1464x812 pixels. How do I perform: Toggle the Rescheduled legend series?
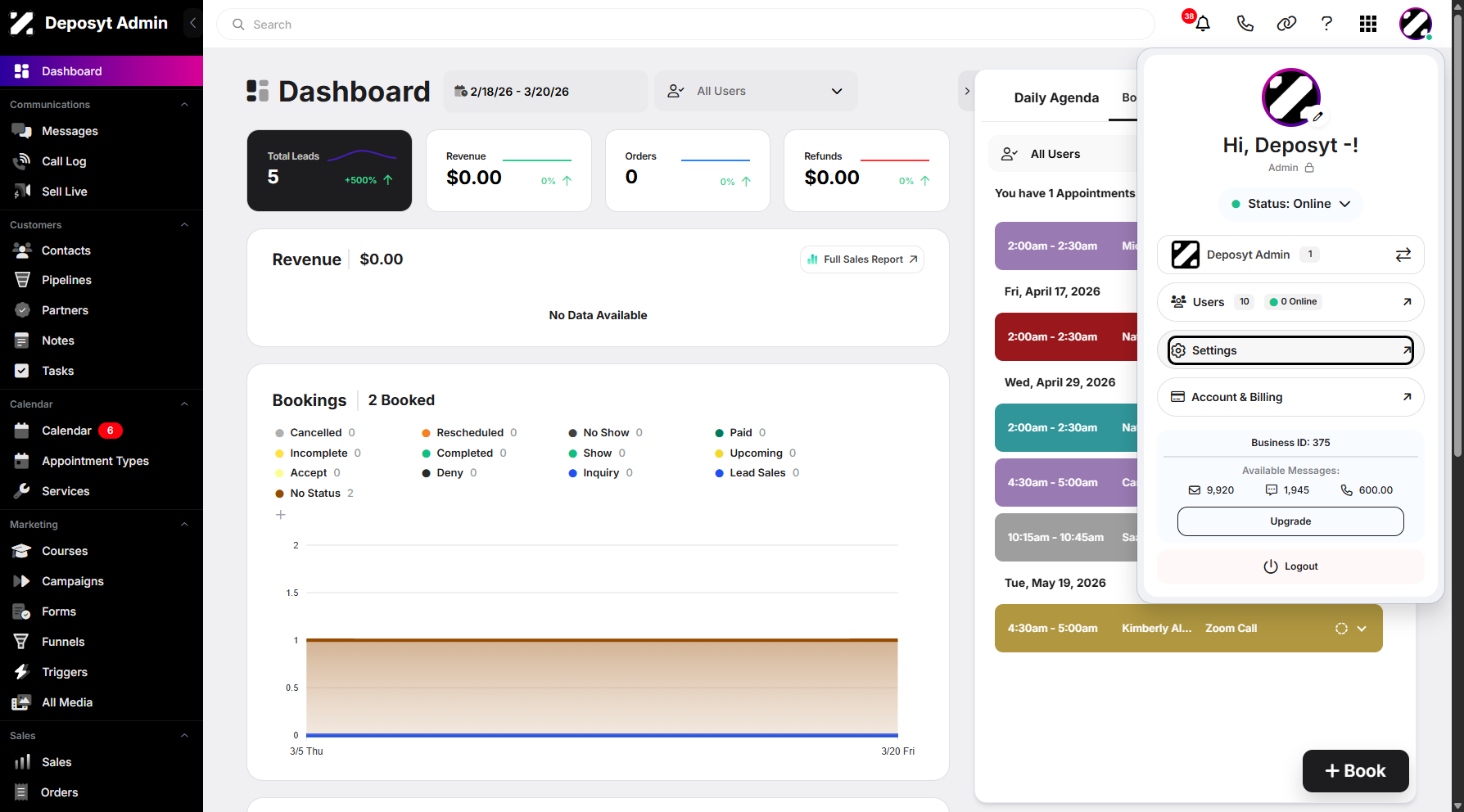[469, 433]
